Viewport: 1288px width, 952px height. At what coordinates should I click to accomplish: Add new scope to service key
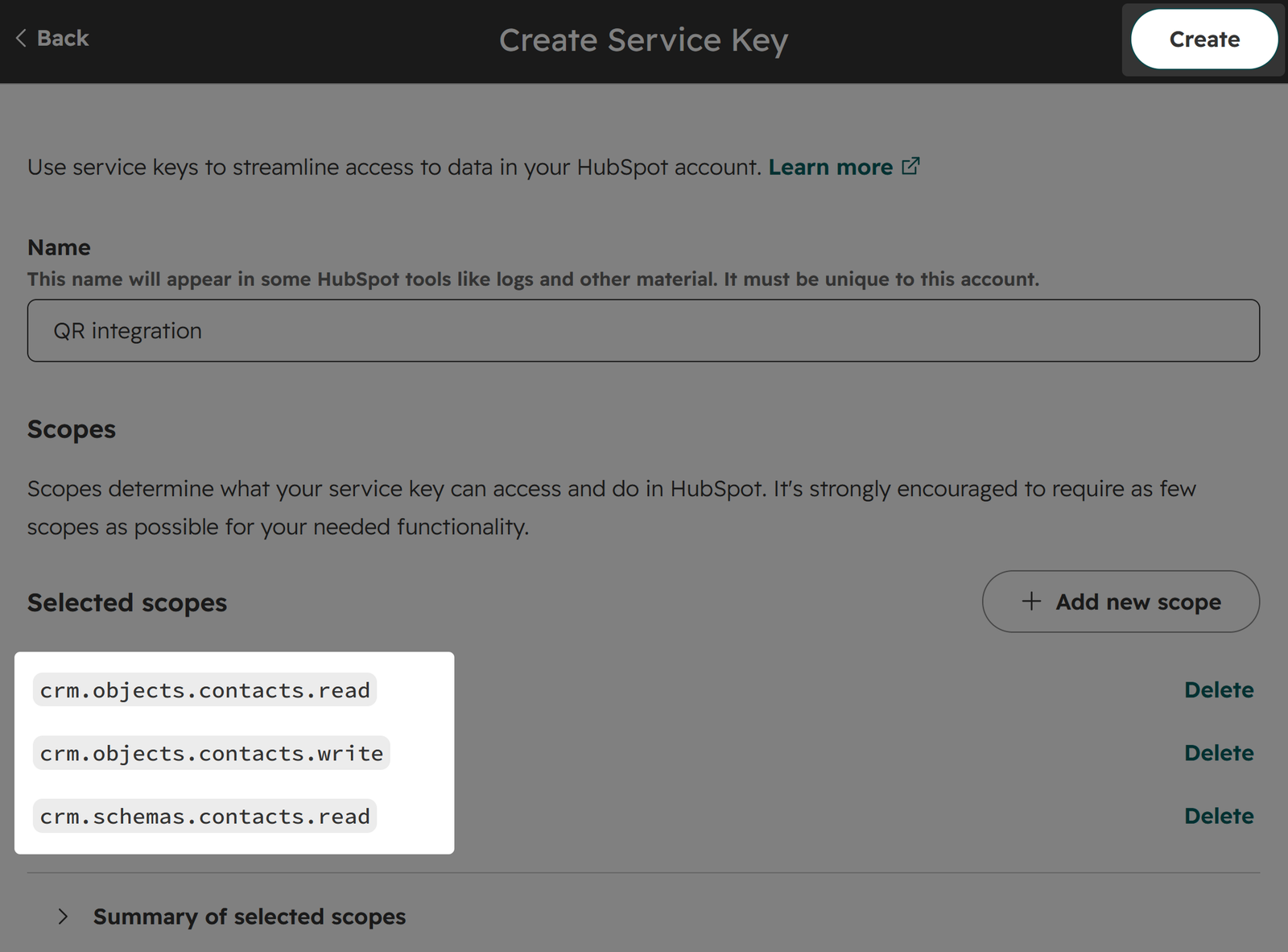[1121, 602]
